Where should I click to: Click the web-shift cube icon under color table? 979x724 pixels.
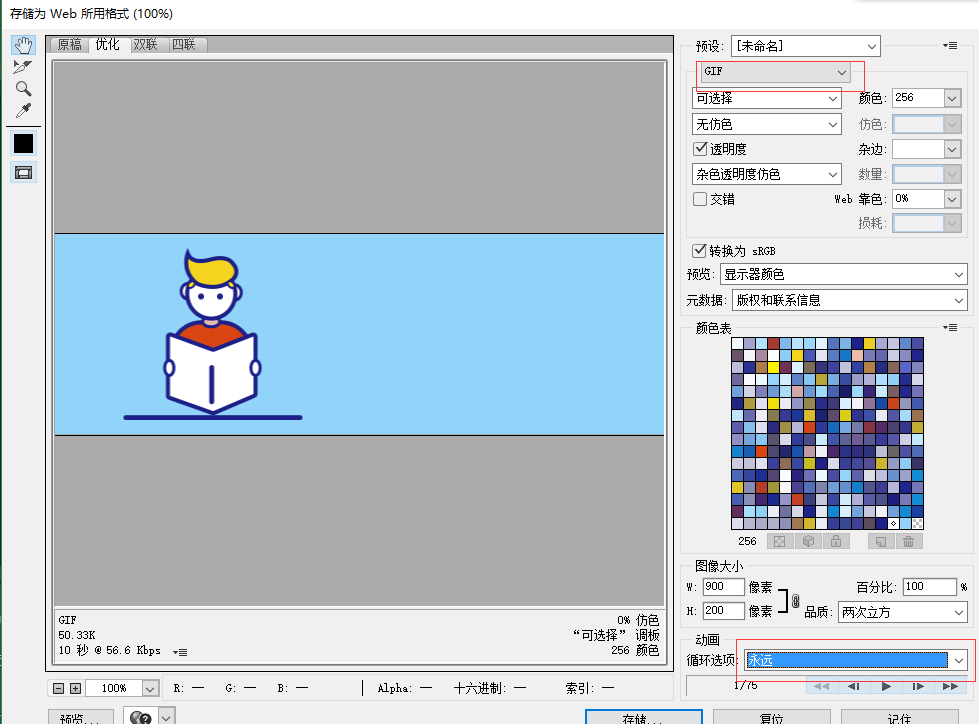(x=808, y=541)
